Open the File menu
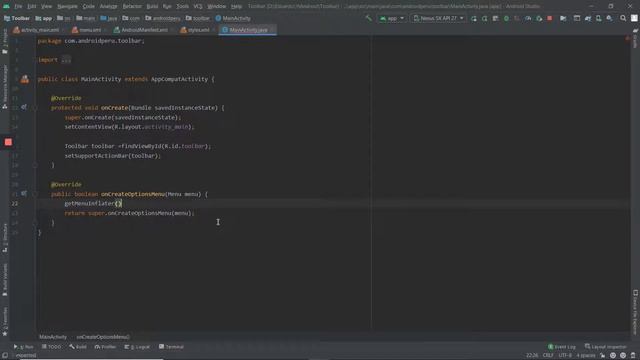This screenshot has width=640, height=360. point(18,6)
